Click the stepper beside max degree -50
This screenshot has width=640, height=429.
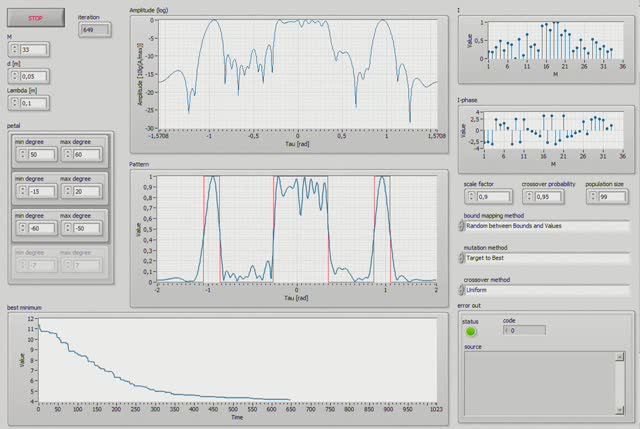click(67, 228)
